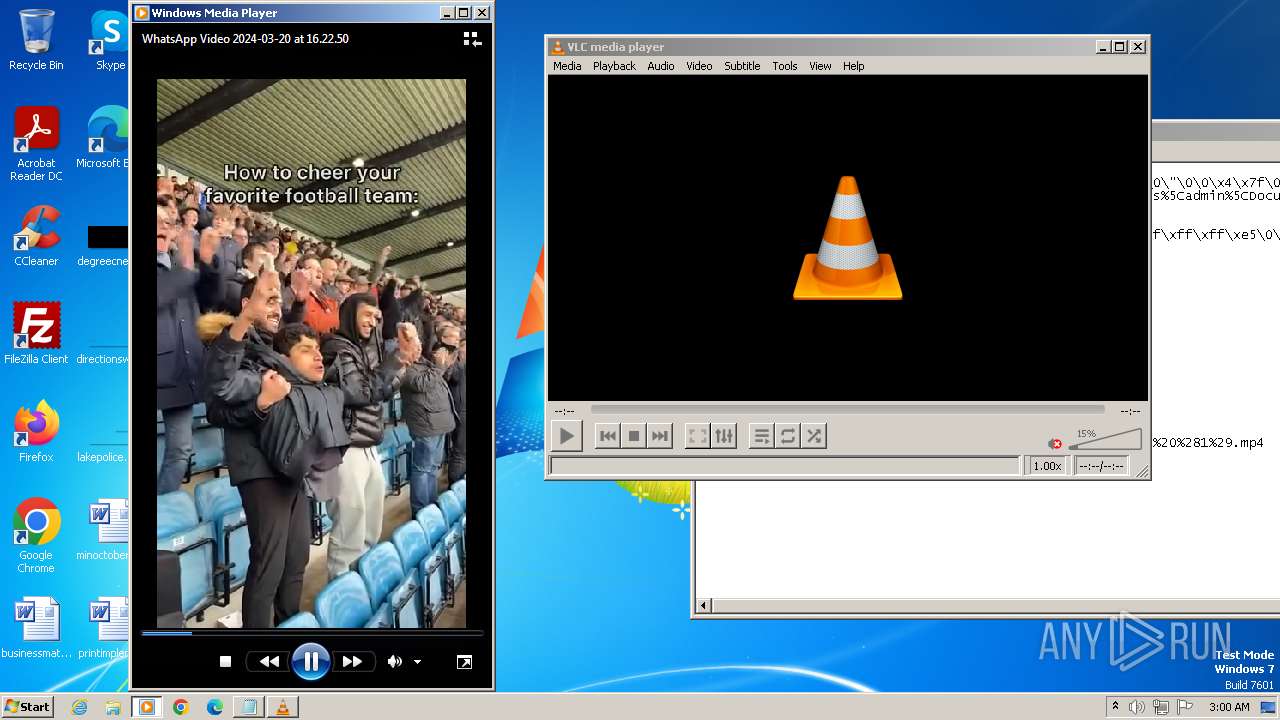Open Internet Explorer from the taskbar

(x=80, y=707)
